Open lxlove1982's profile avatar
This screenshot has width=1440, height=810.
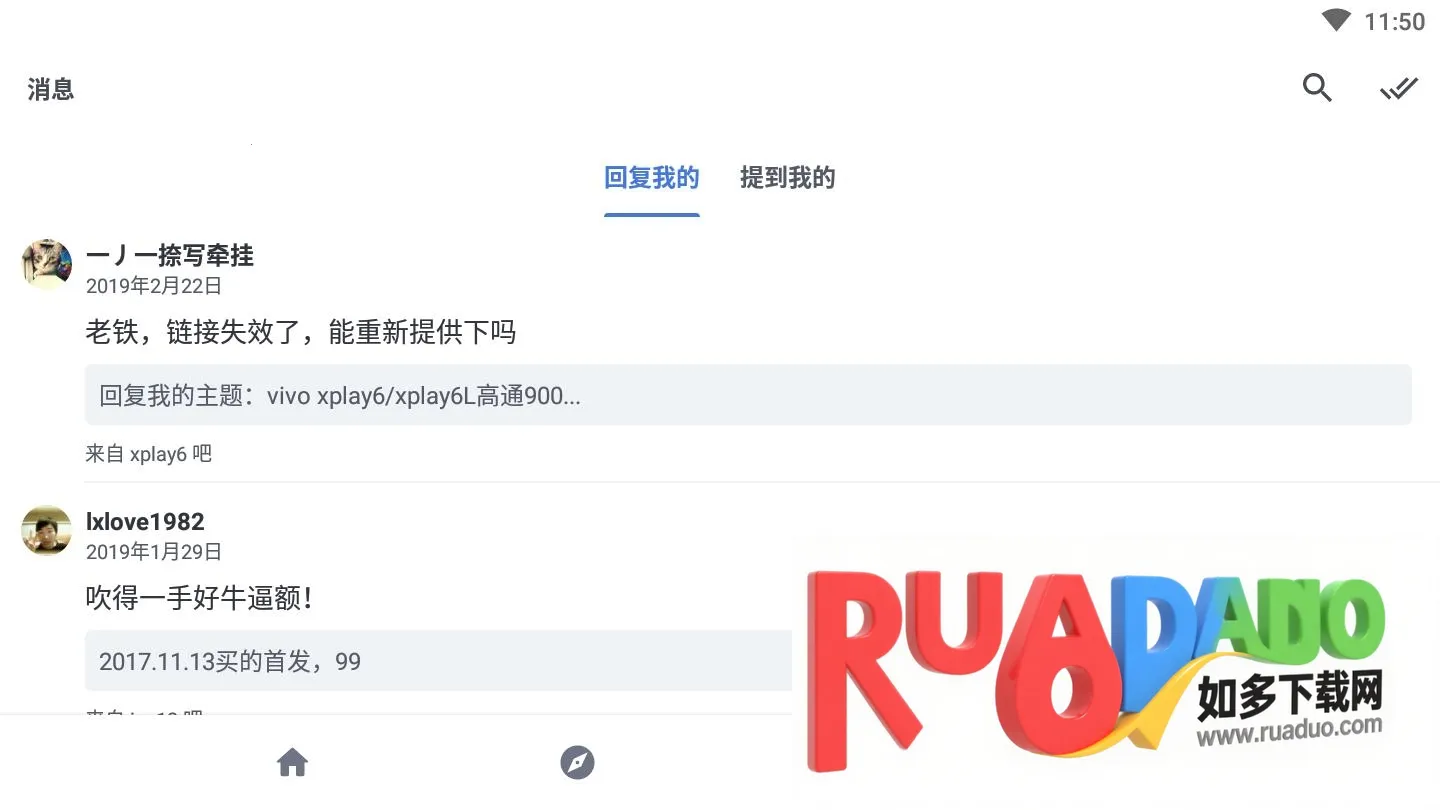click(47, 530)
